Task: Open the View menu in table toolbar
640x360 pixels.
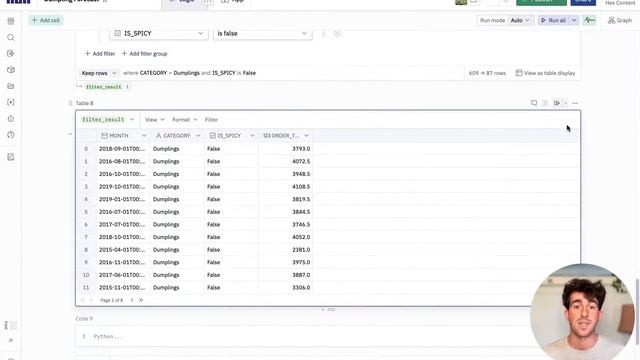Action: point(155,120)
